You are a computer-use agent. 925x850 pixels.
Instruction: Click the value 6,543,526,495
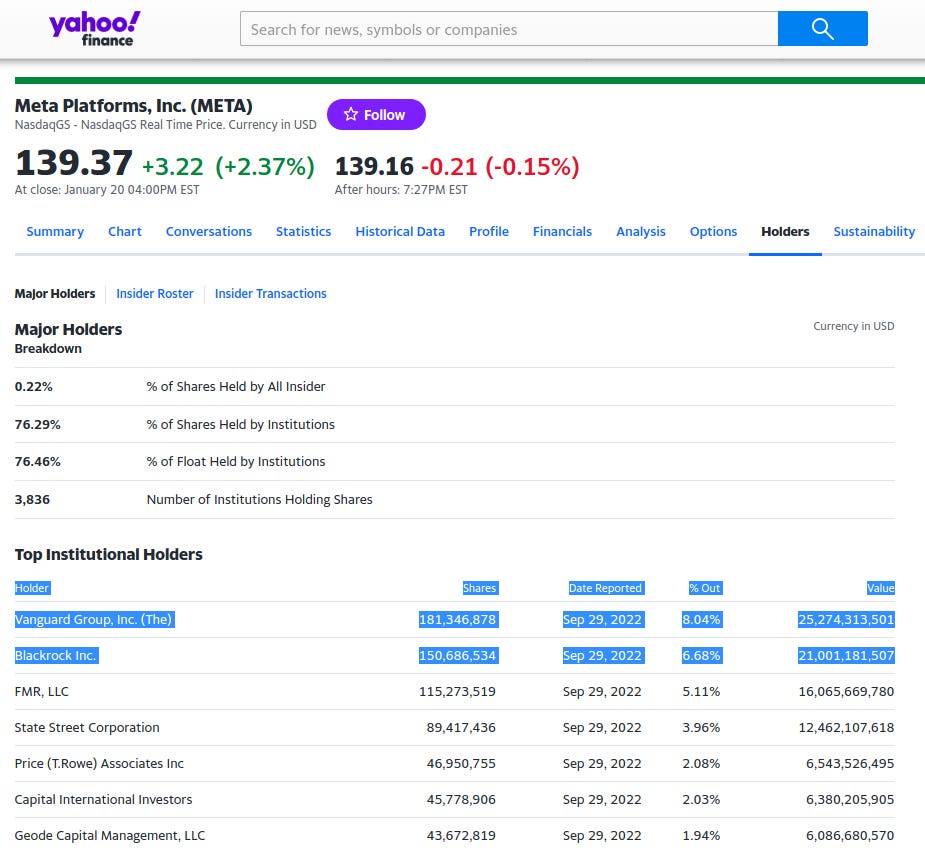(850, 763)
